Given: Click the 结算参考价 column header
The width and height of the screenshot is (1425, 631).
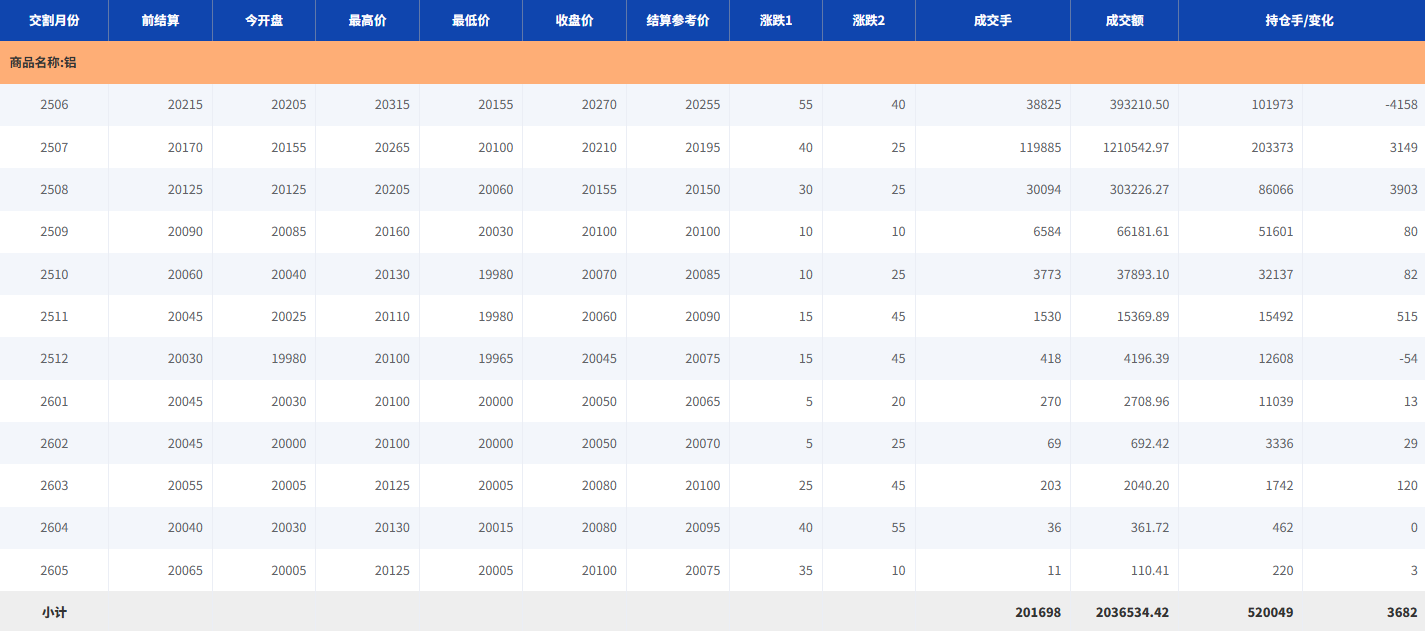Looking at the screenshot, I should coord(678,20).
